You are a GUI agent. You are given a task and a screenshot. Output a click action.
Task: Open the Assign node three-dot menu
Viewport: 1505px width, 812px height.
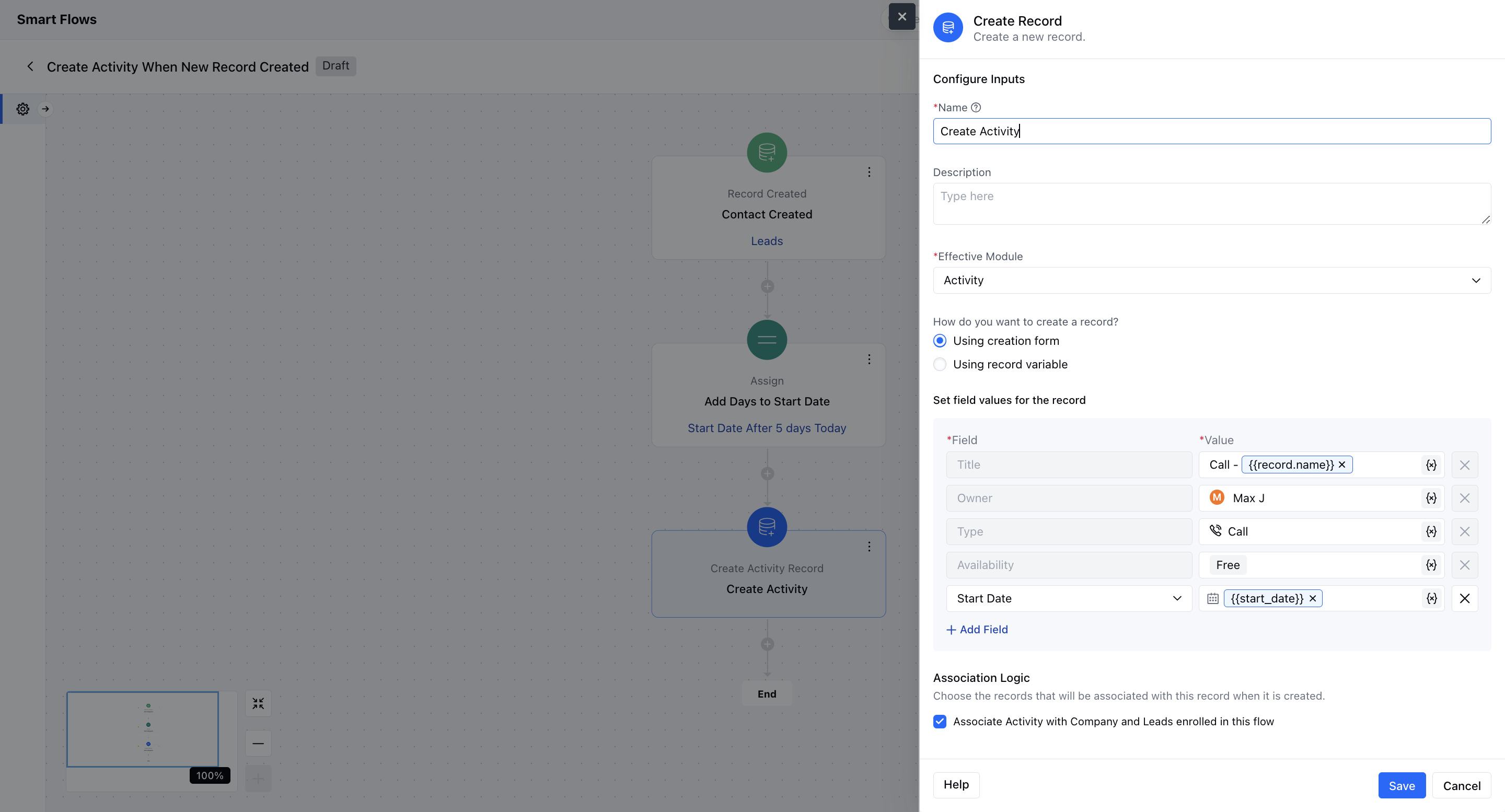coord(869,359)
